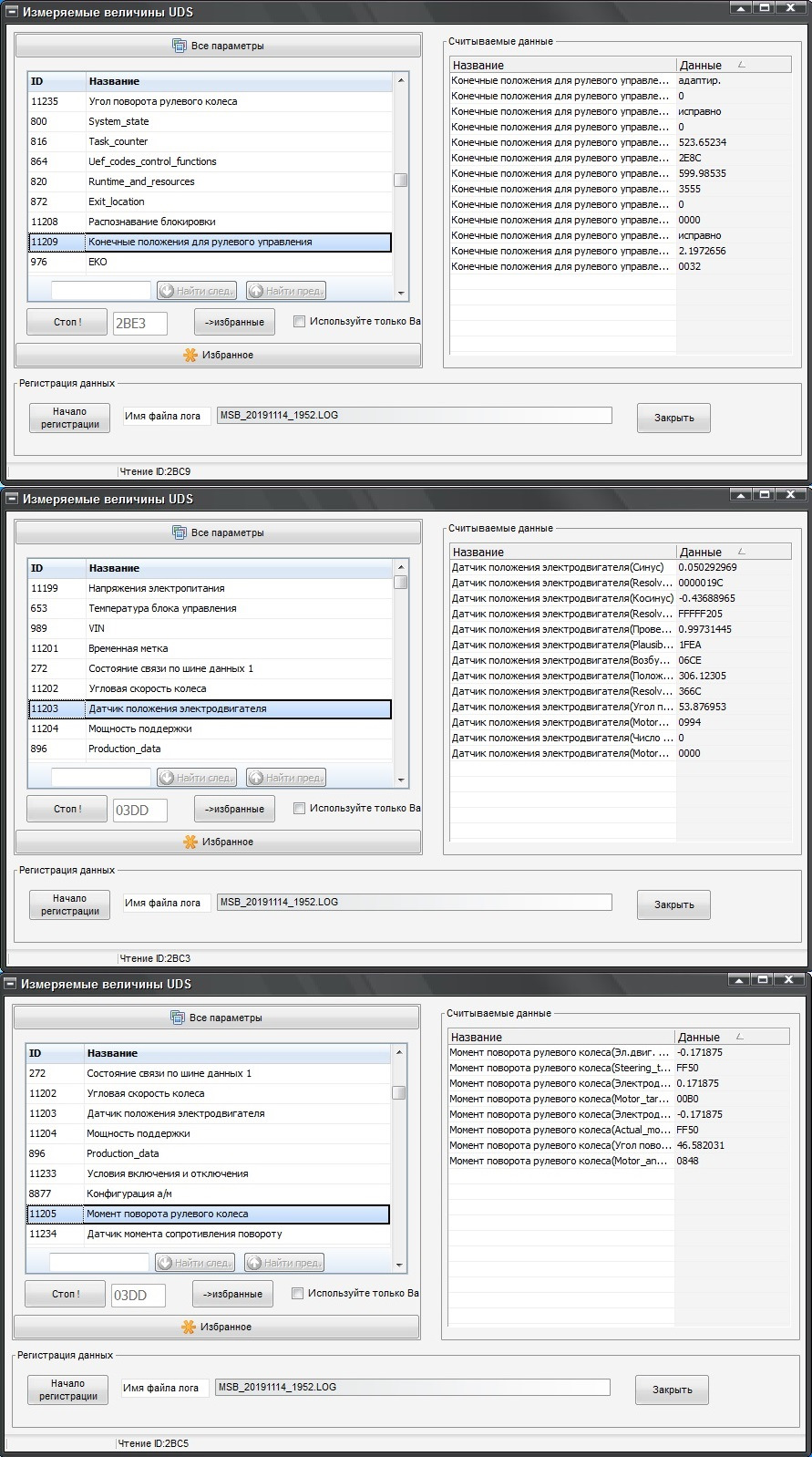
Task: Click 'Найти след.' in the middle window
Action: [x=197, y=778]
